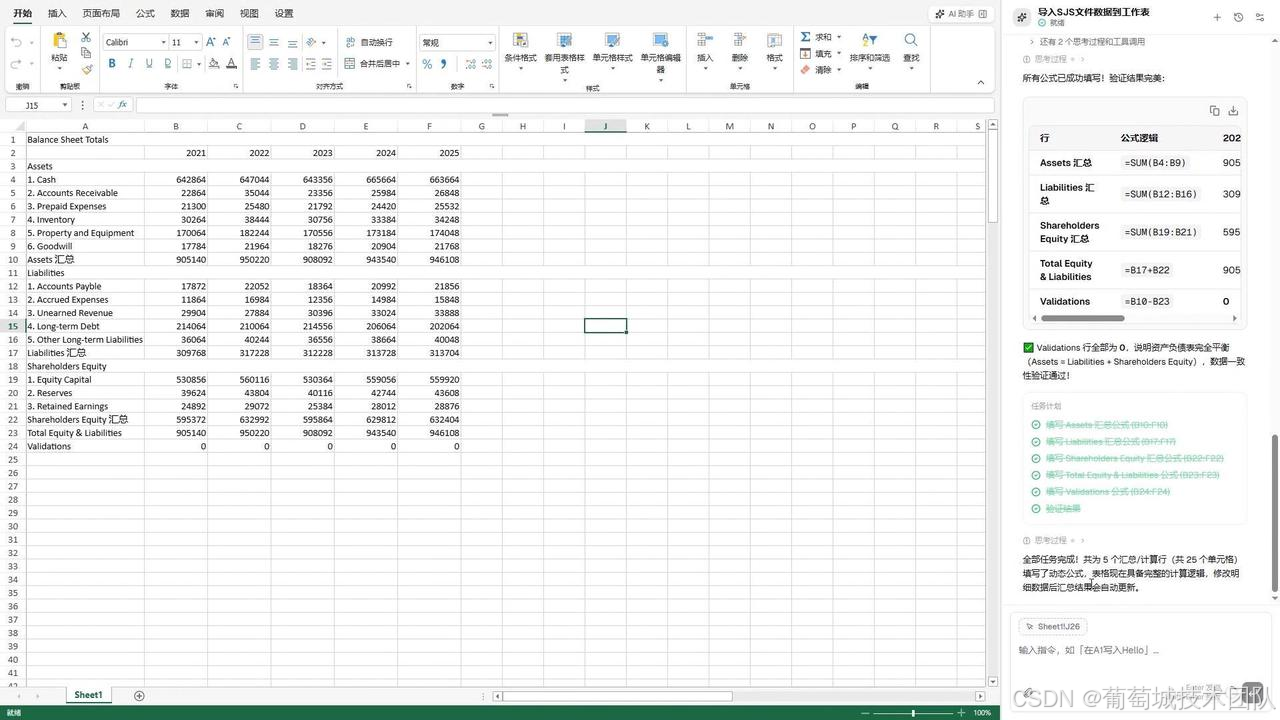The width and height of the screenshot is (1280, 720).
Task: Toggle underline formatting
Action: point(149,63)
